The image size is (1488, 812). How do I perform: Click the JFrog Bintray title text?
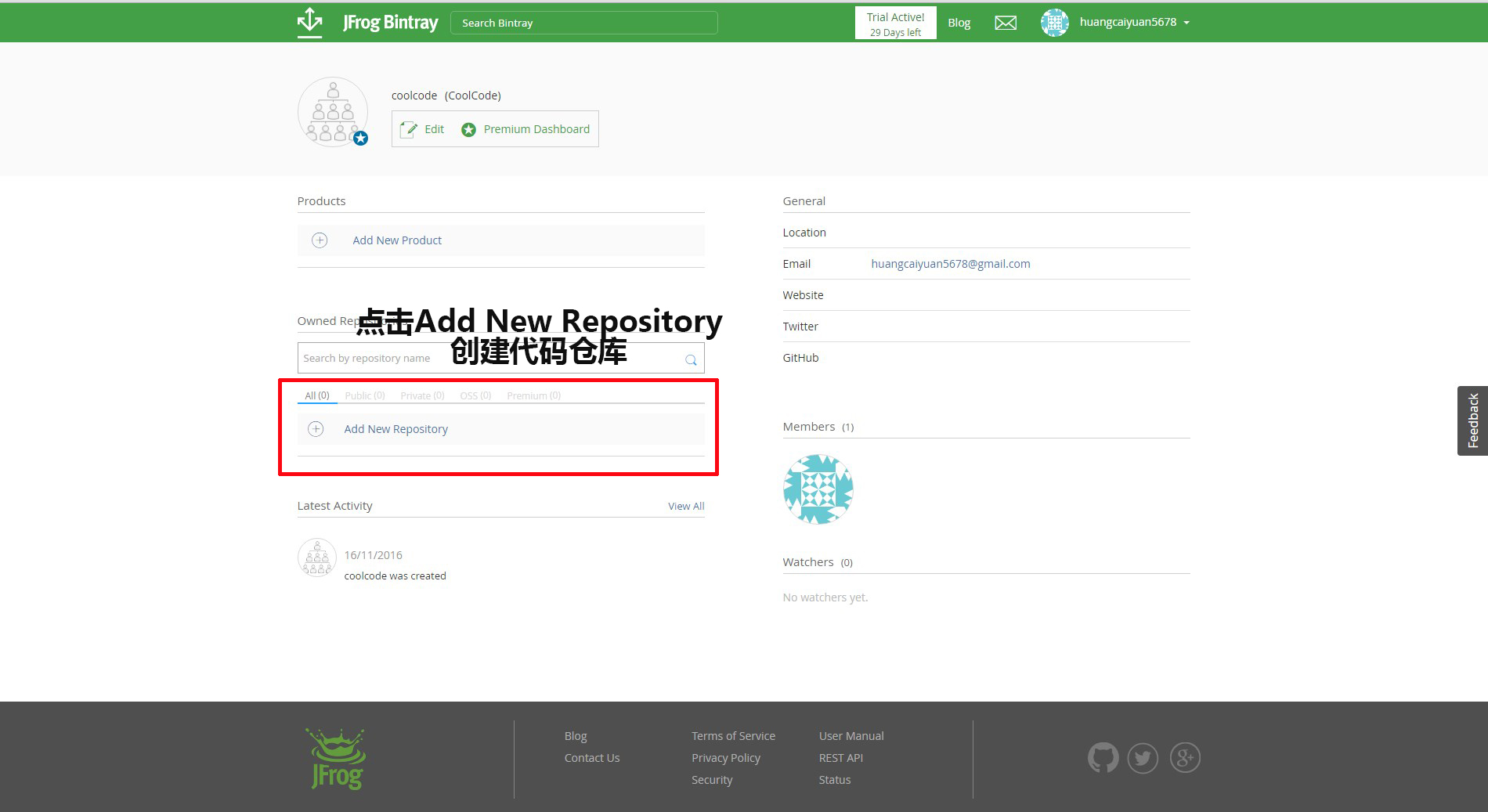[390, 23]
